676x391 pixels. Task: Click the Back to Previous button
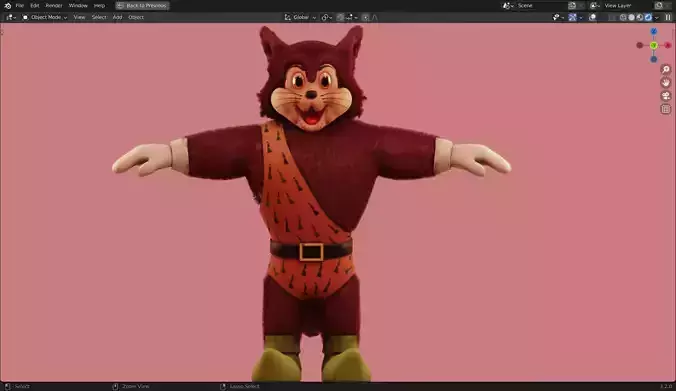pyautogui.click(x=142, y=6)
